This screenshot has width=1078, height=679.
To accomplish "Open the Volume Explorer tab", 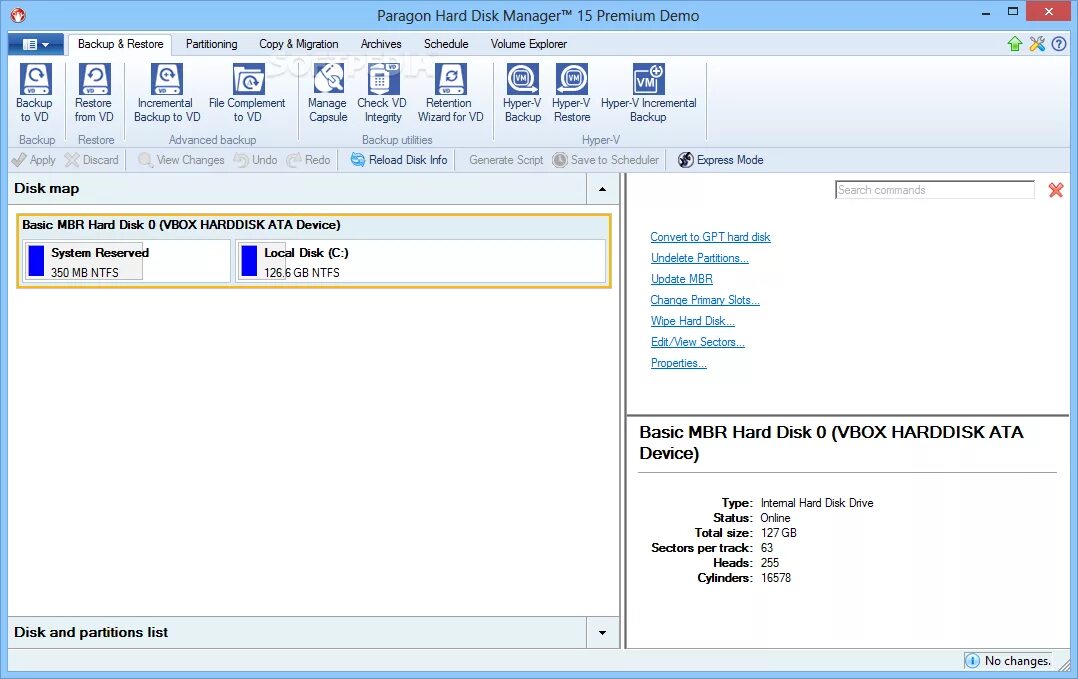I will [529, 44].
